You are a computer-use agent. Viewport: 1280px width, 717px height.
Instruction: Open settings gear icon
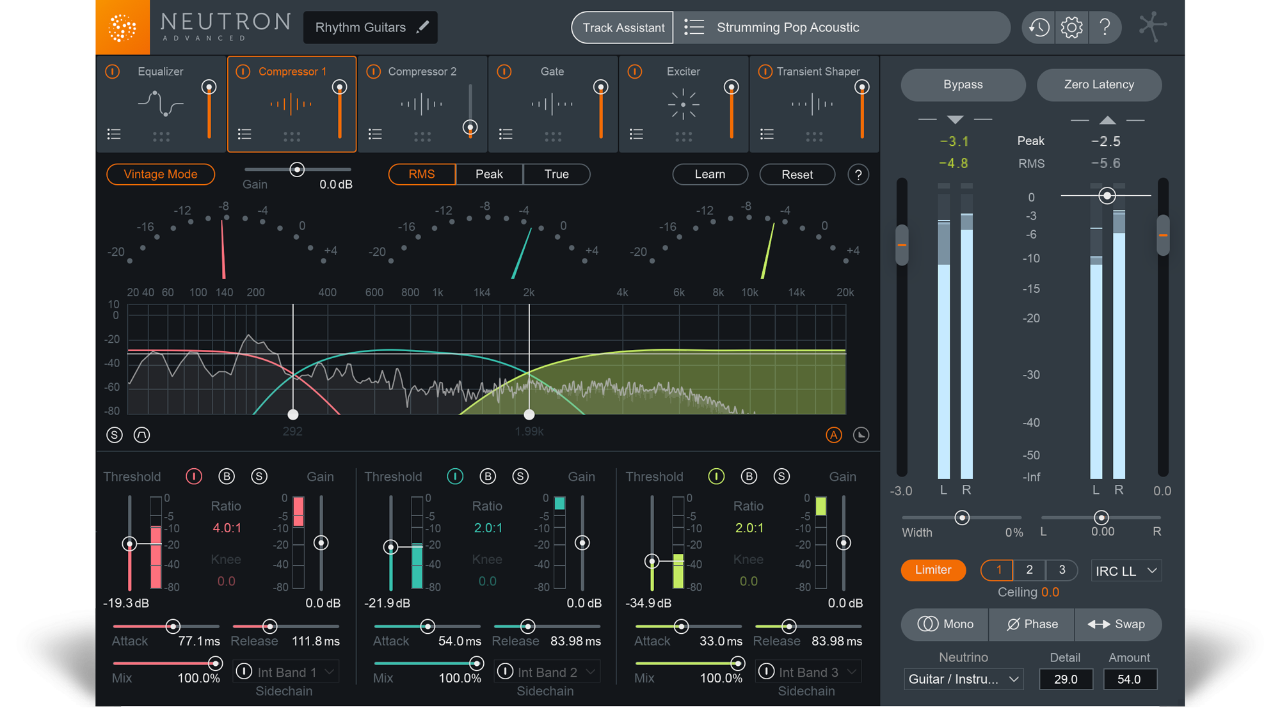point(1072,28)
